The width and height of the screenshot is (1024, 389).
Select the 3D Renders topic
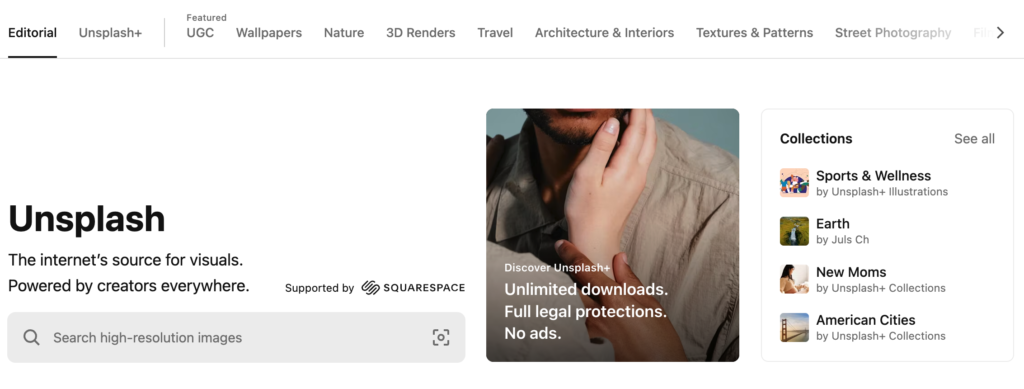[421, 33]
